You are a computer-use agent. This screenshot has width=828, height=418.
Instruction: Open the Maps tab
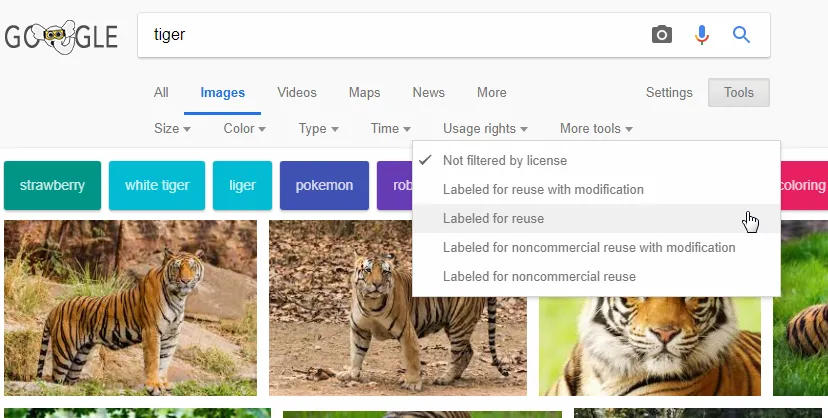(x=364, y=92)
